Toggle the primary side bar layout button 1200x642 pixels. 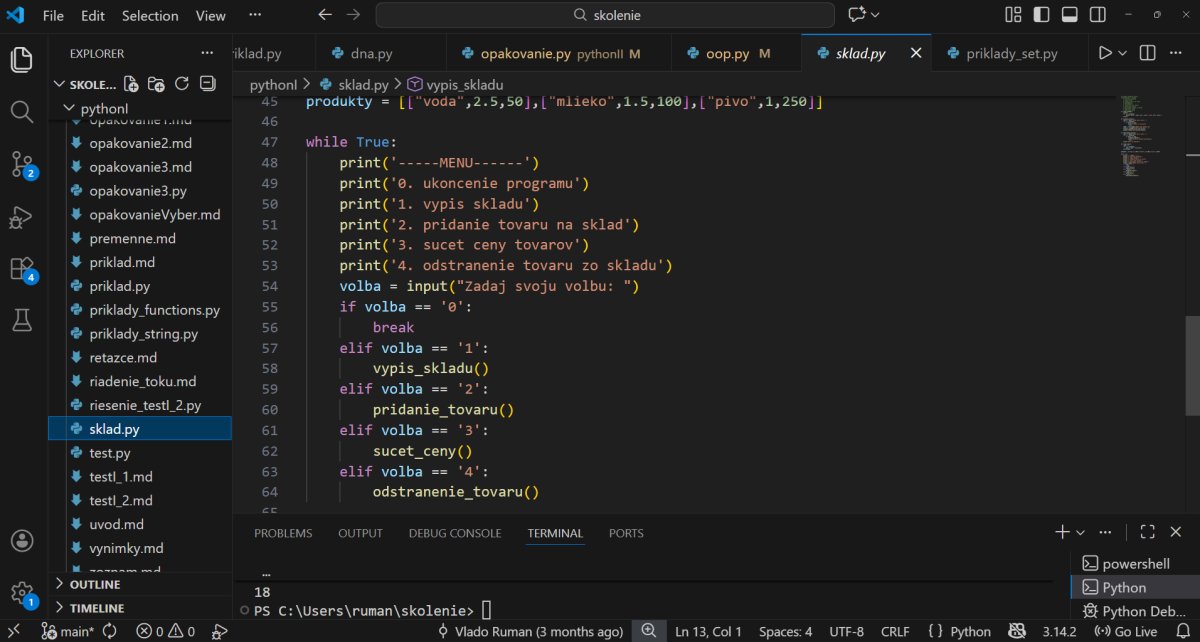click(x=1042, y=15)
